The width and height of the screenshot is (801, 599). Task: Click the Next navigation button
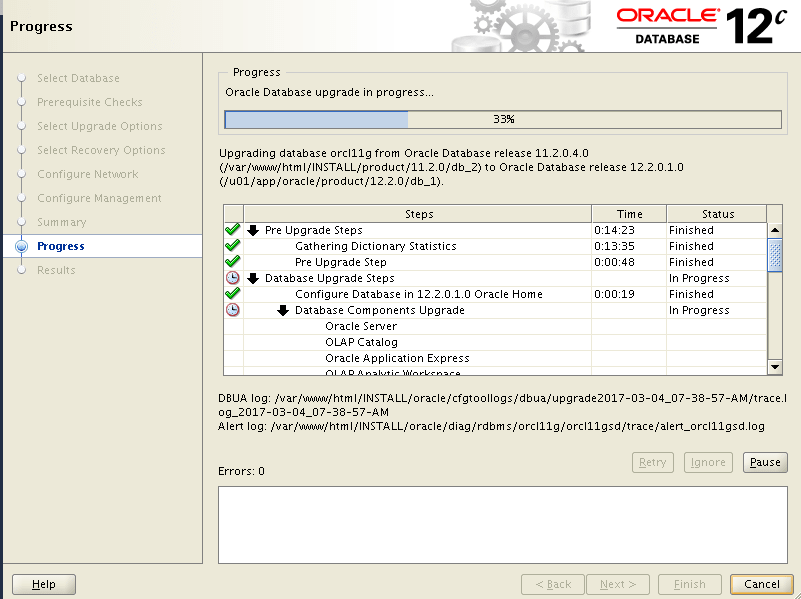[618, 584]
